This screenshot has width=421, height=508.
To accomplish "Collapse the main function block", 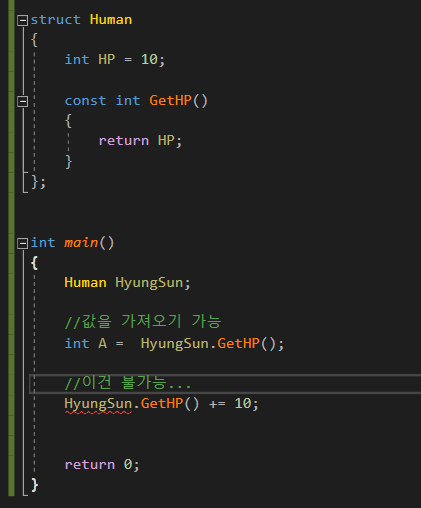I will coord(22,244).
